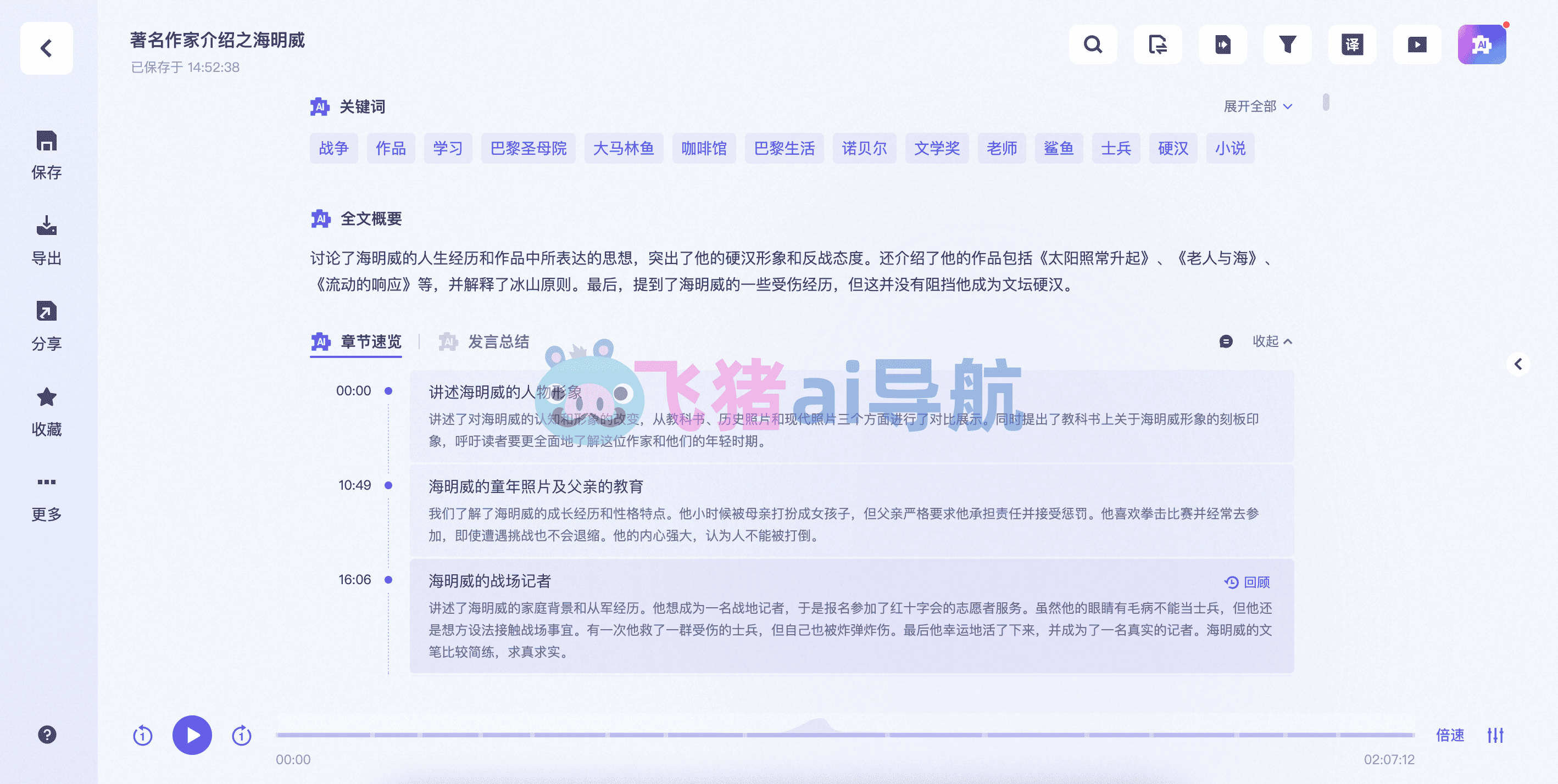The height and width of the screenshot is (784, 1558).
Task: Open the audio equalizer settings icon
Action: pyautogui.click(x=1496, y=735)
